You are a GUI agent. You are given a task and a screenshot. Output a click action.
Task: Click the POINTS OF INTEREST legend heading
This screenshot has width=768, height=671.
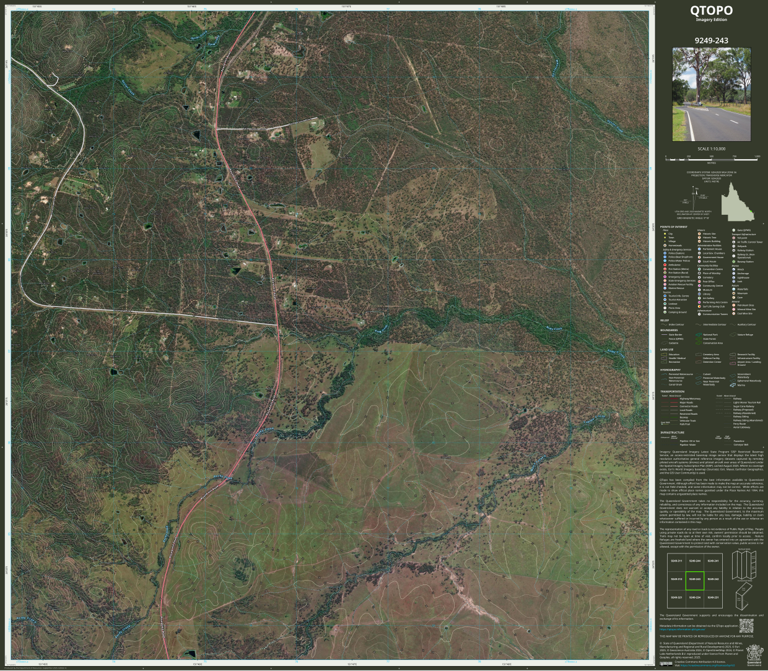tap(673, 227)
